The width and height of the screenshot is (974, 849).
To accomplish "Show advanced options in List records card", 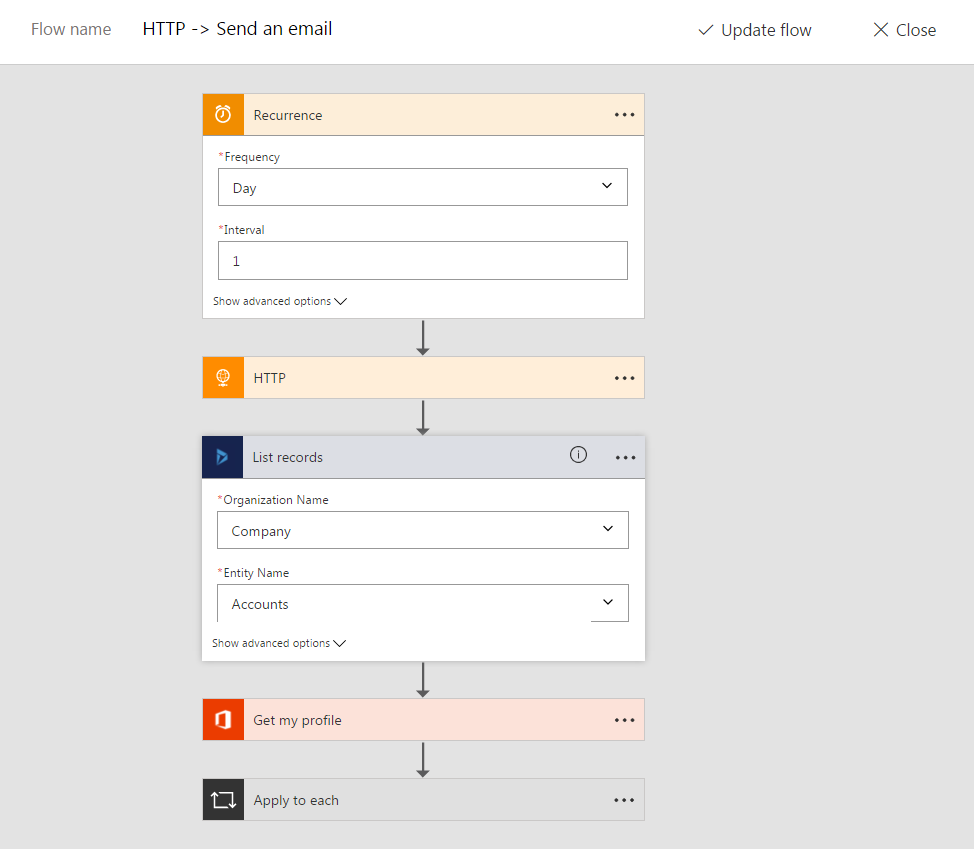I will coord(278,643).
